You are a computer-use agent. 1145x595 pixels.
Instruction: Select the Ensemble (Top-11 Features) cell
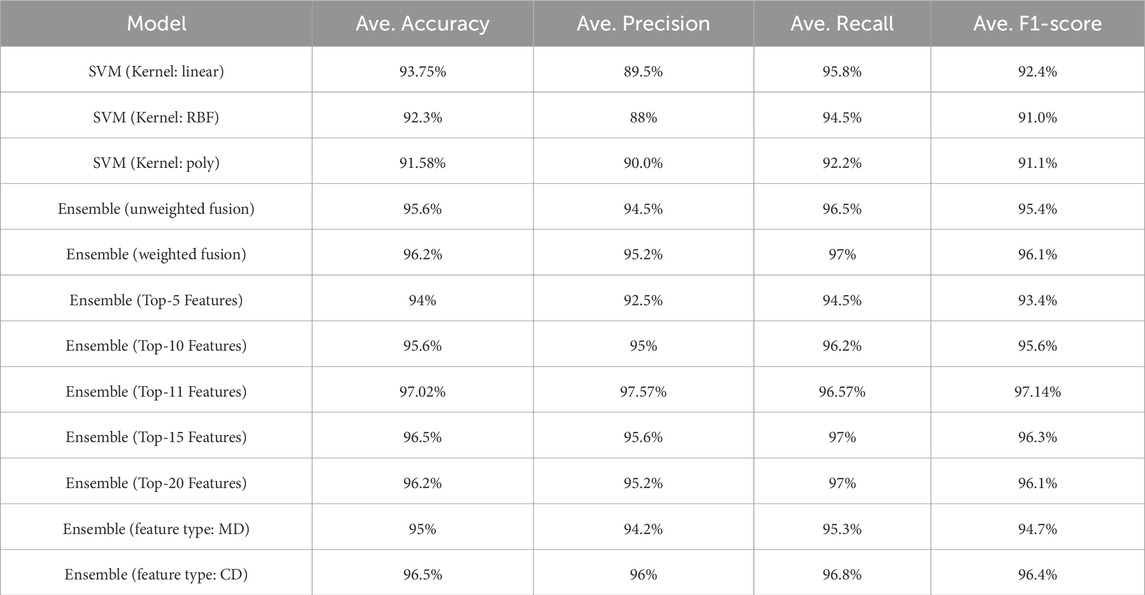(x=156, y=392)
